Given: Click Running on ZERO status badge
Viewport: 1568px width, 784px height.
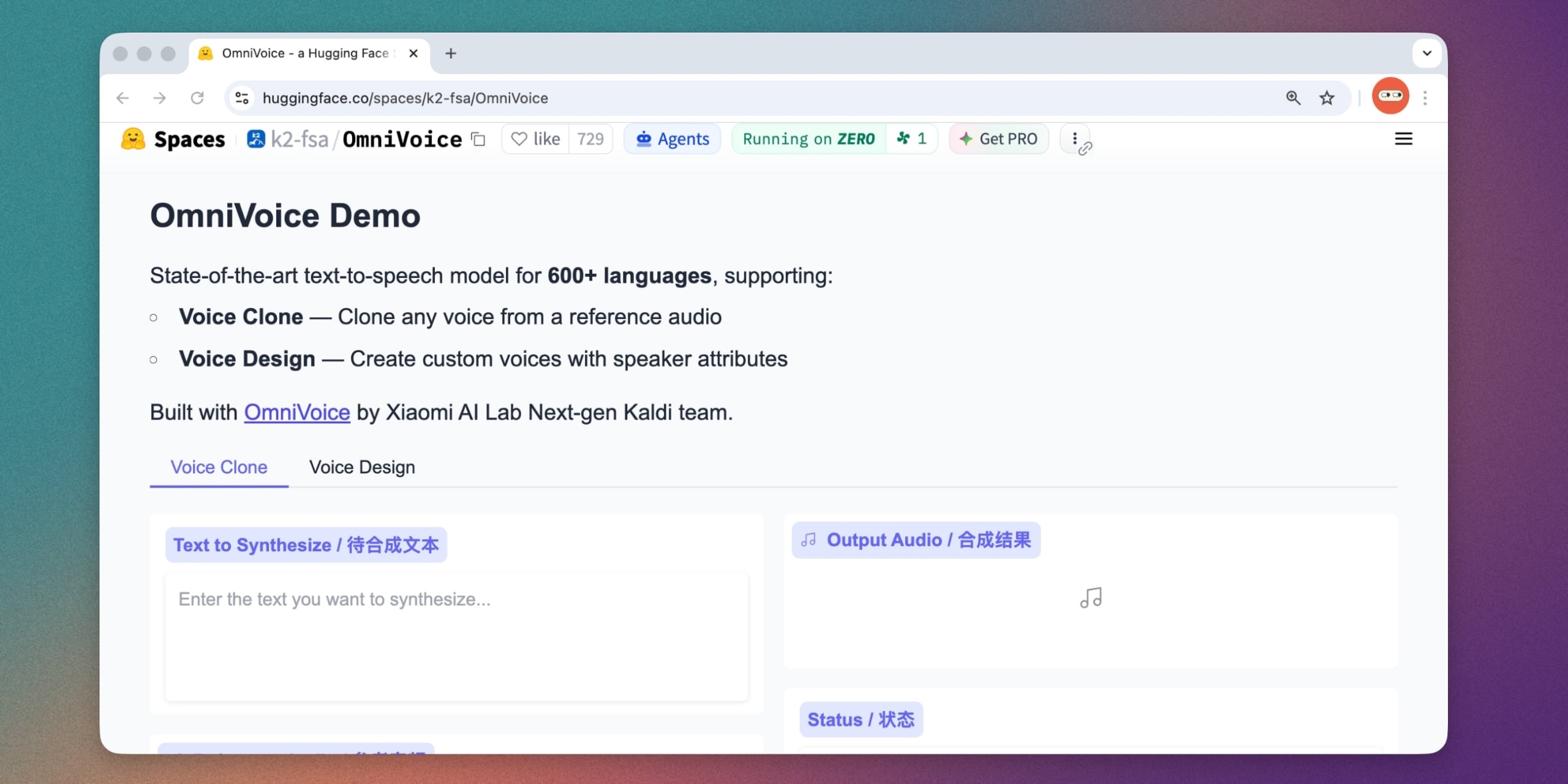Looking at the screenshot, I should [x=809, y=139].
